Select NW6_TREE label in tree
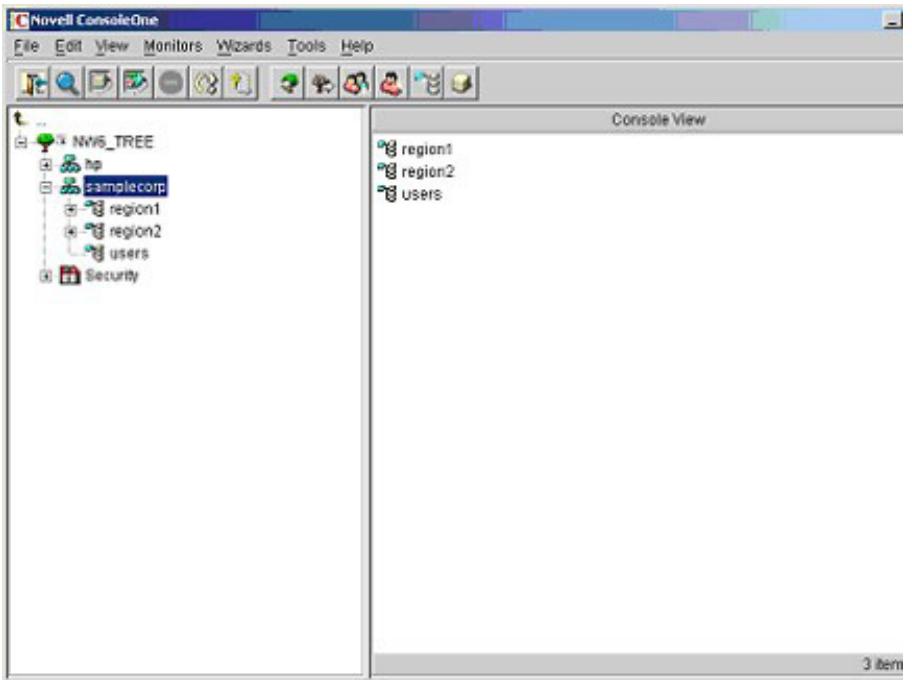 pyautogui.click(x=113, y=142)
